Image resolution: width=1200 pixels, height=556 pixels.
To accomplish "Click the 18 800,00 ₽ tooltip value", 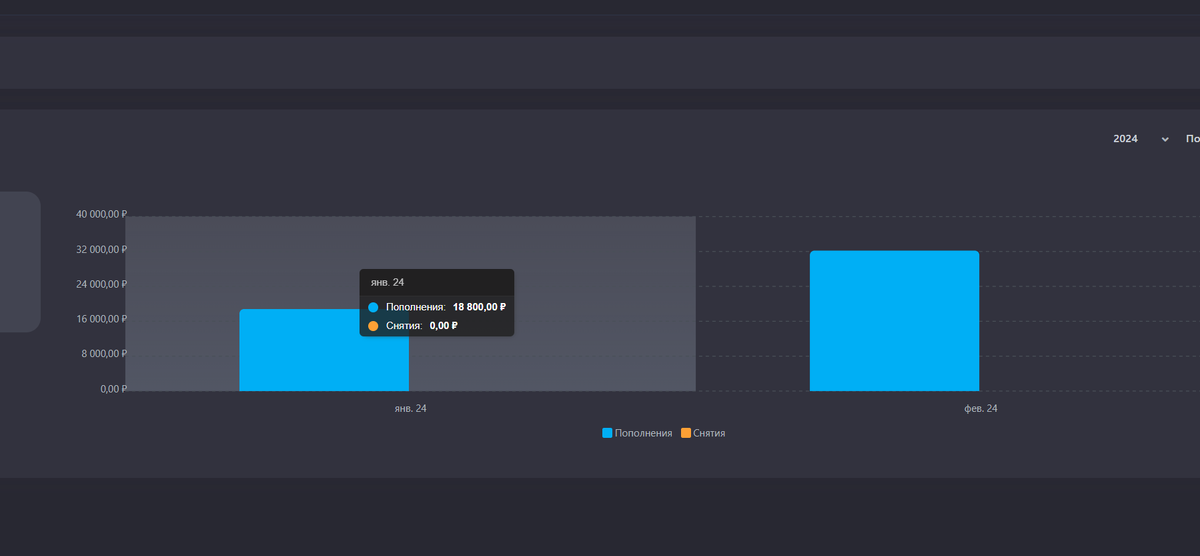I will pos(479,307).
